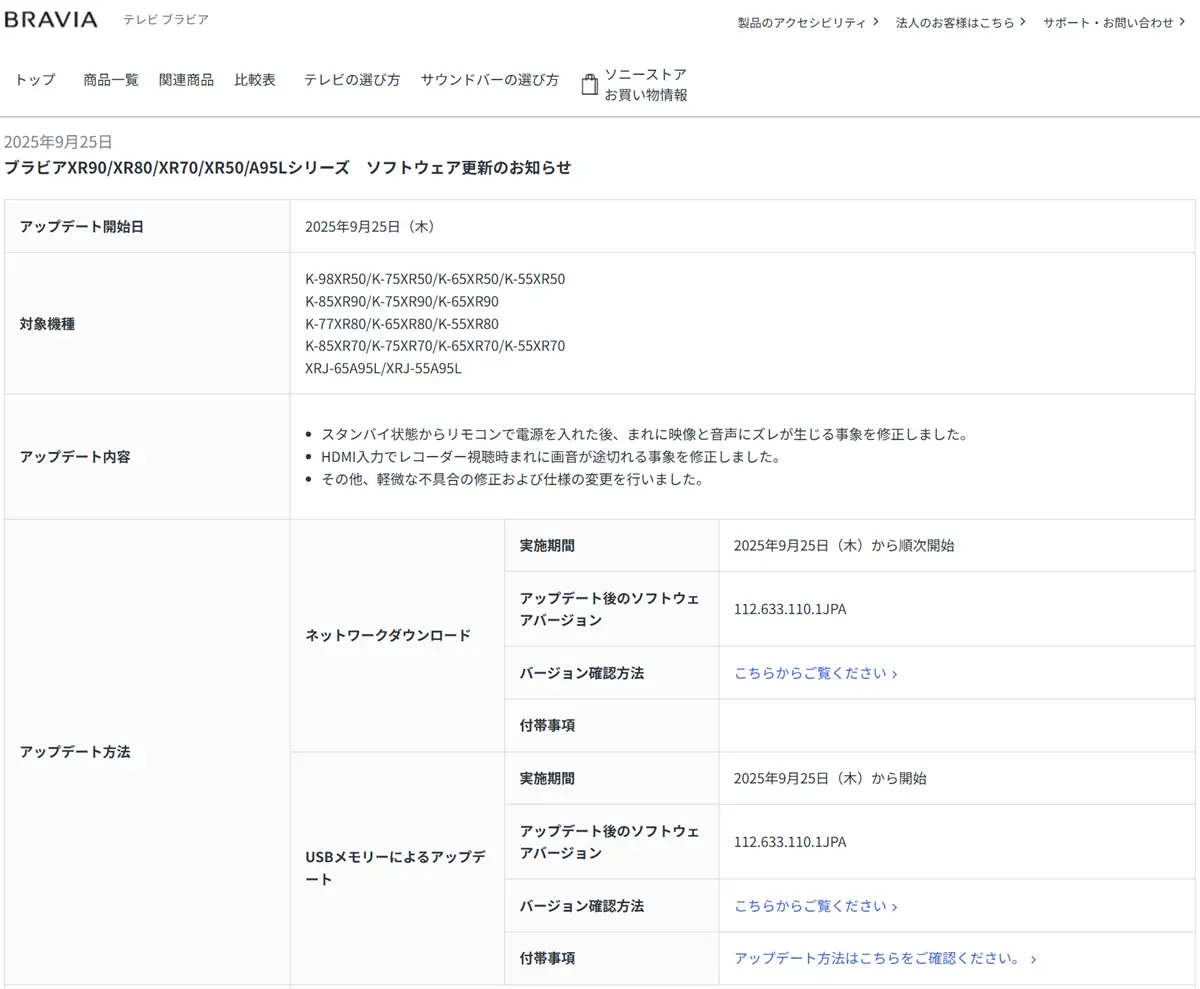1200x989 pixels.
Task: Open アップデート方法はこちらをご確認ください link
Action: click(x=885, y=958)
